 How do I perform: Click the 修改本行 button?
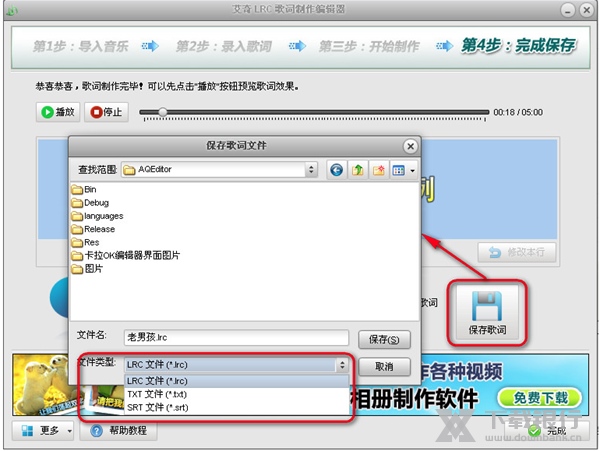(517, 252)
